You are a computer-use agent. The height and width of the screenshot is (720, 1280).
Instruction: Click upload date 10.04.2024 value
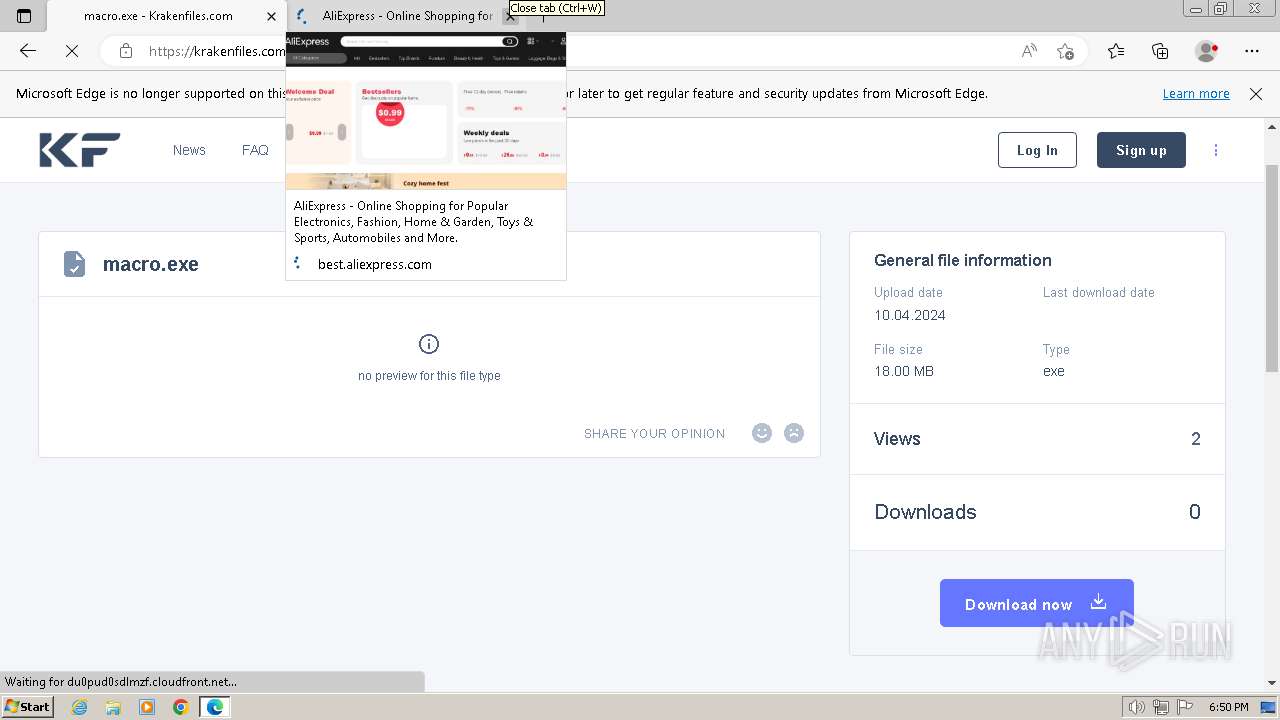(910, 315)
